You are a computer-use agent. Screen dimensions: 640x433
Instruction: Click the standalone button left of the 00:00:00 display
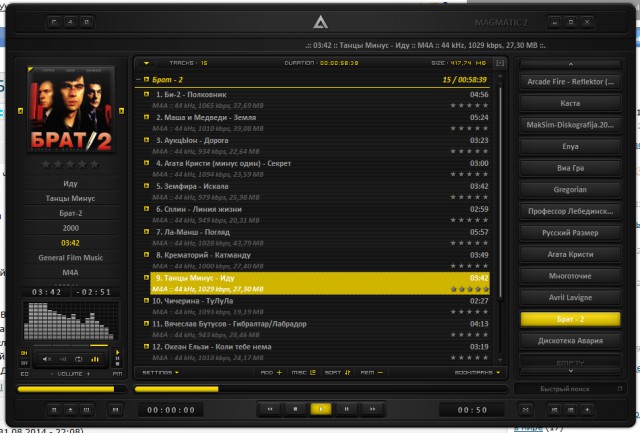tap(116, 410)
